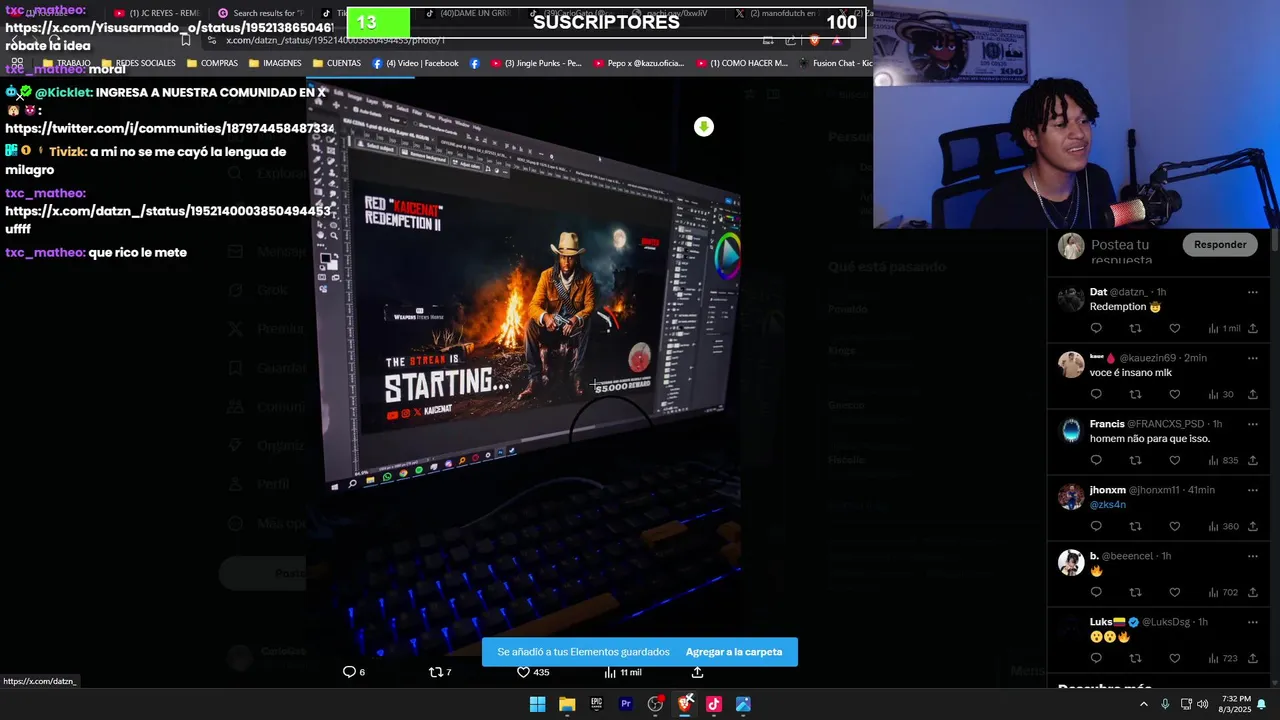This screenshot has height=720, width=1280.
Task: Click the Responder button
Action: [x=1220, y=244]
